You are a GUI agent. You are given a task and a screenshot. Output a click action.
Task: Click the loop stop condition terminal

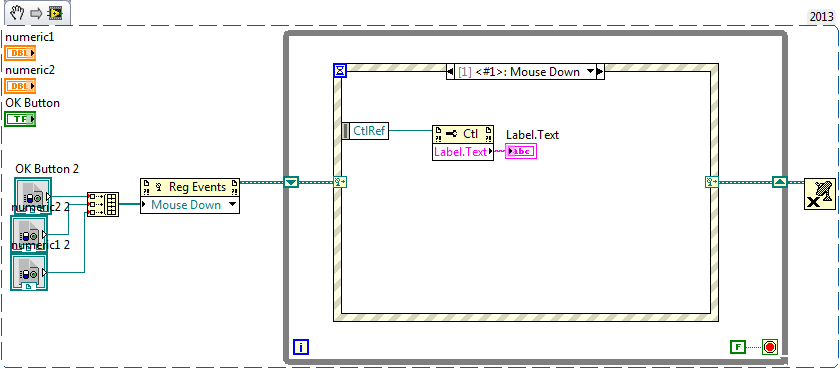tap(770, 347)
